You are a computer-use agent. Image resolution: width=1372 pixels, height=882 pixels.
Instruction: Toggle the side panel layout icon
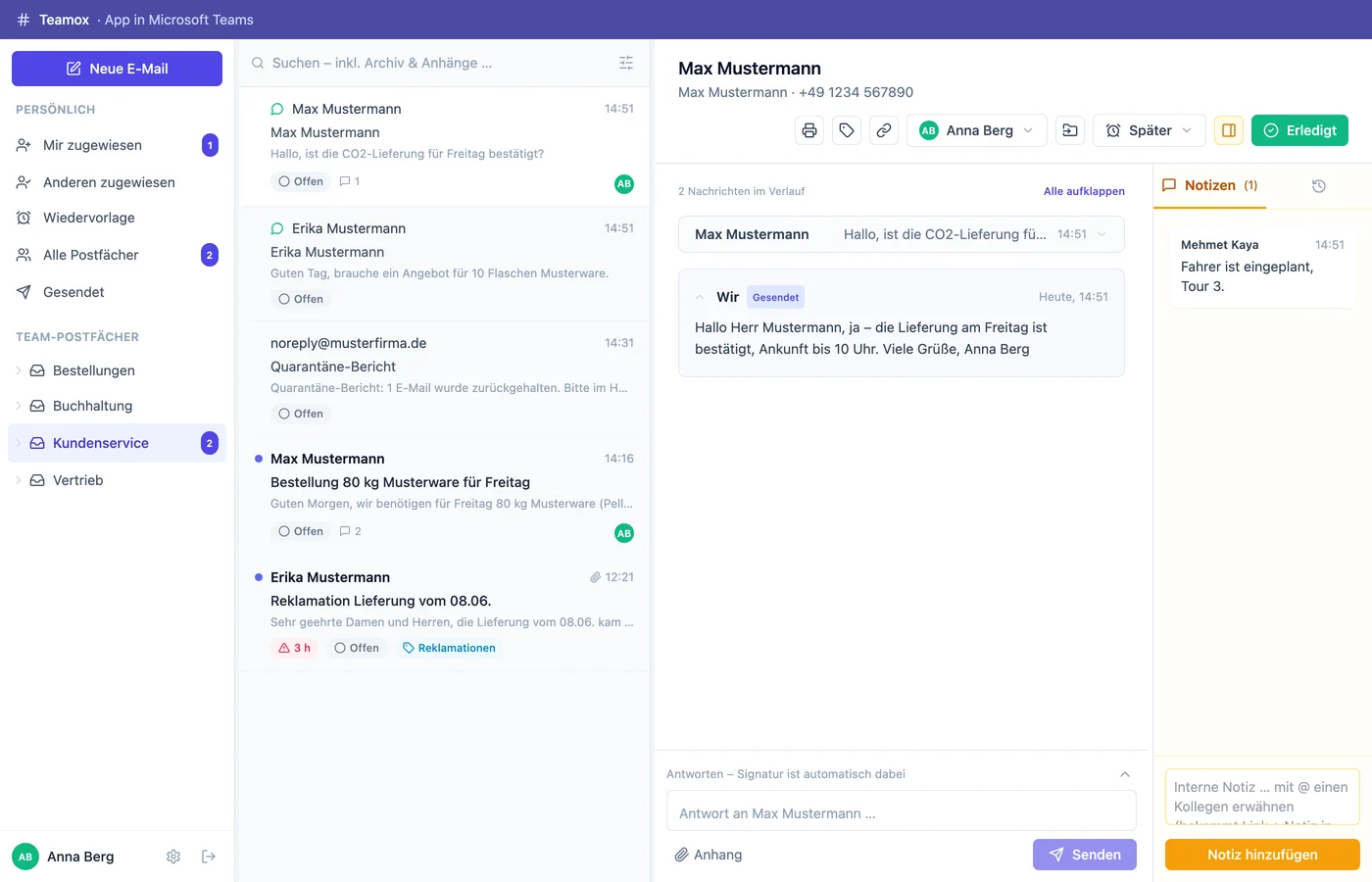pos(1229,130)
